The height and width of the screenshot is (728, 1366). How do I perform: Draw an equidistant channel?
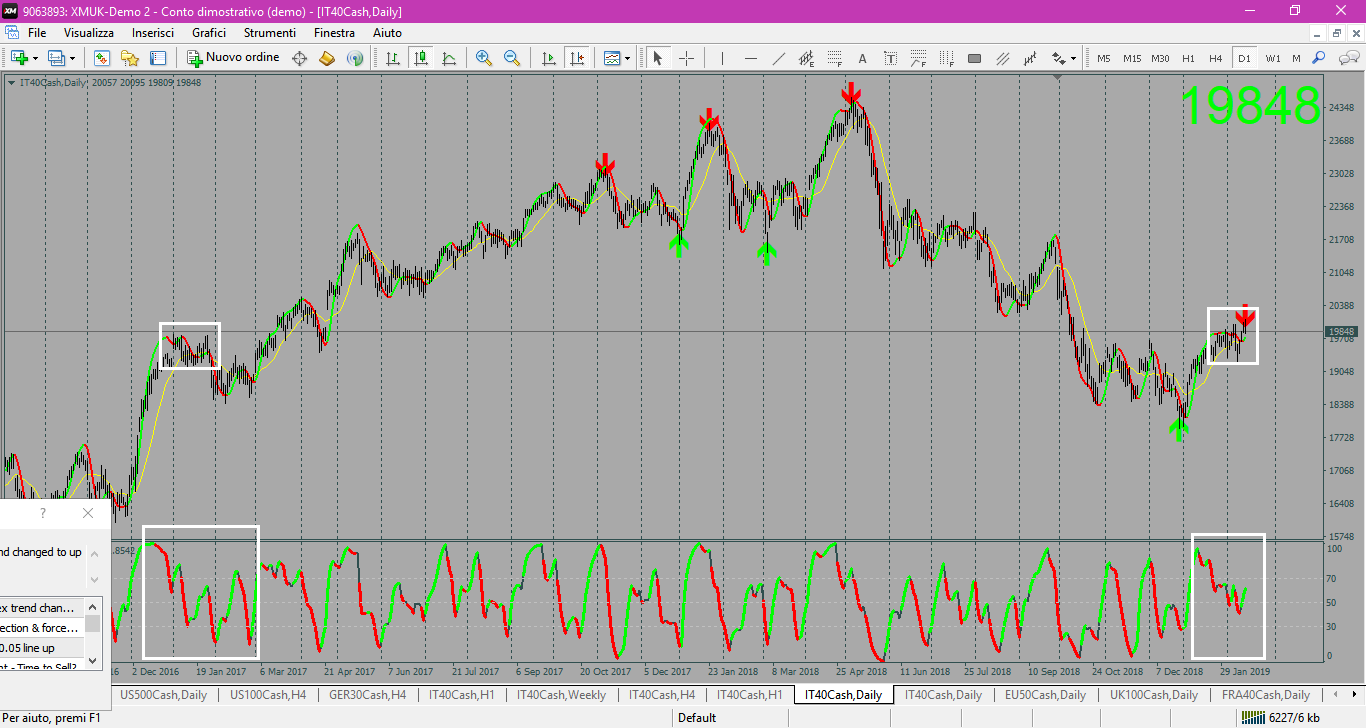[x=806, y=58]
